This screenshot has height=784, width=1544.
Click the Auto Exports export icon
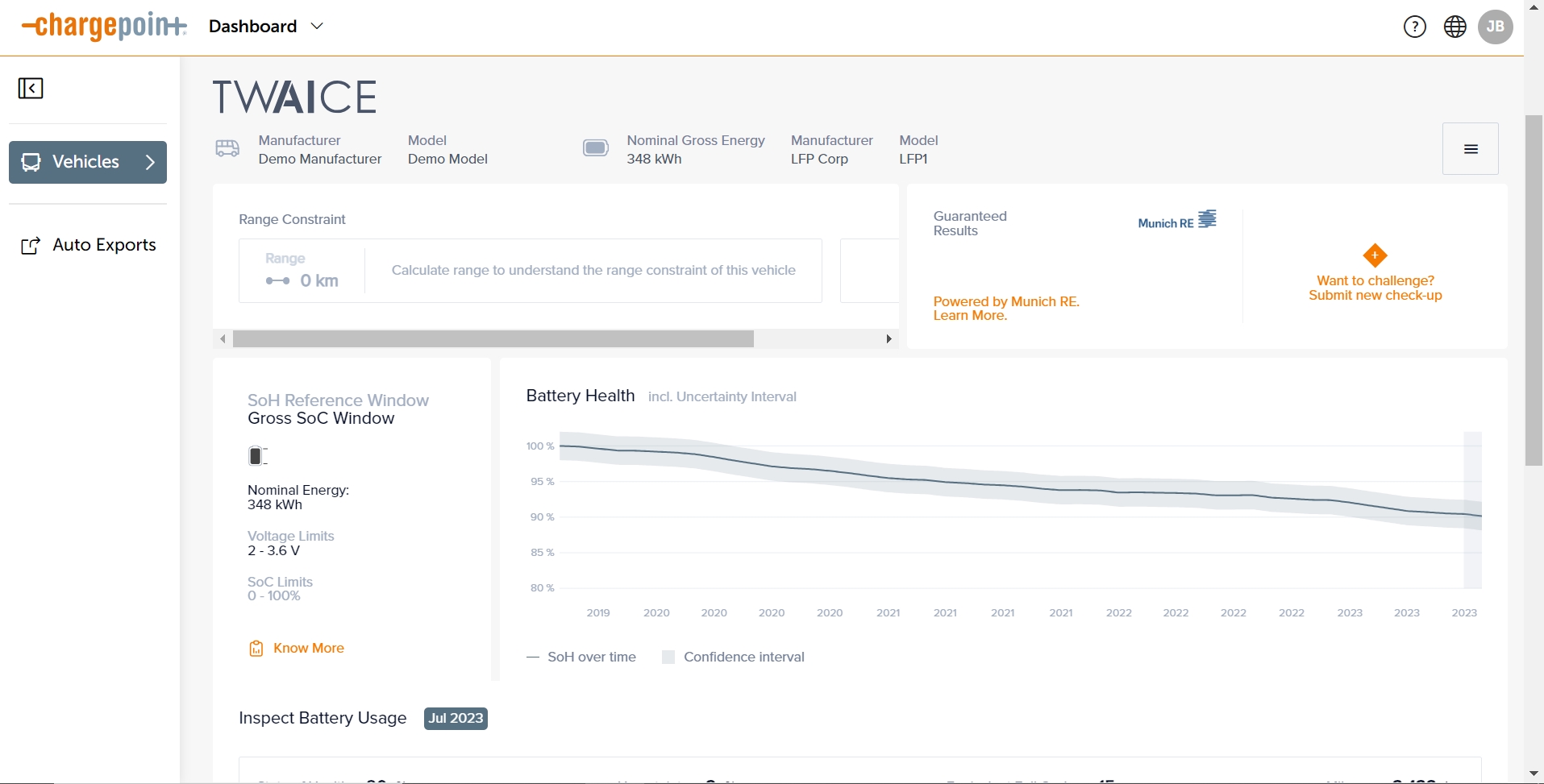(x=31, y=246)
